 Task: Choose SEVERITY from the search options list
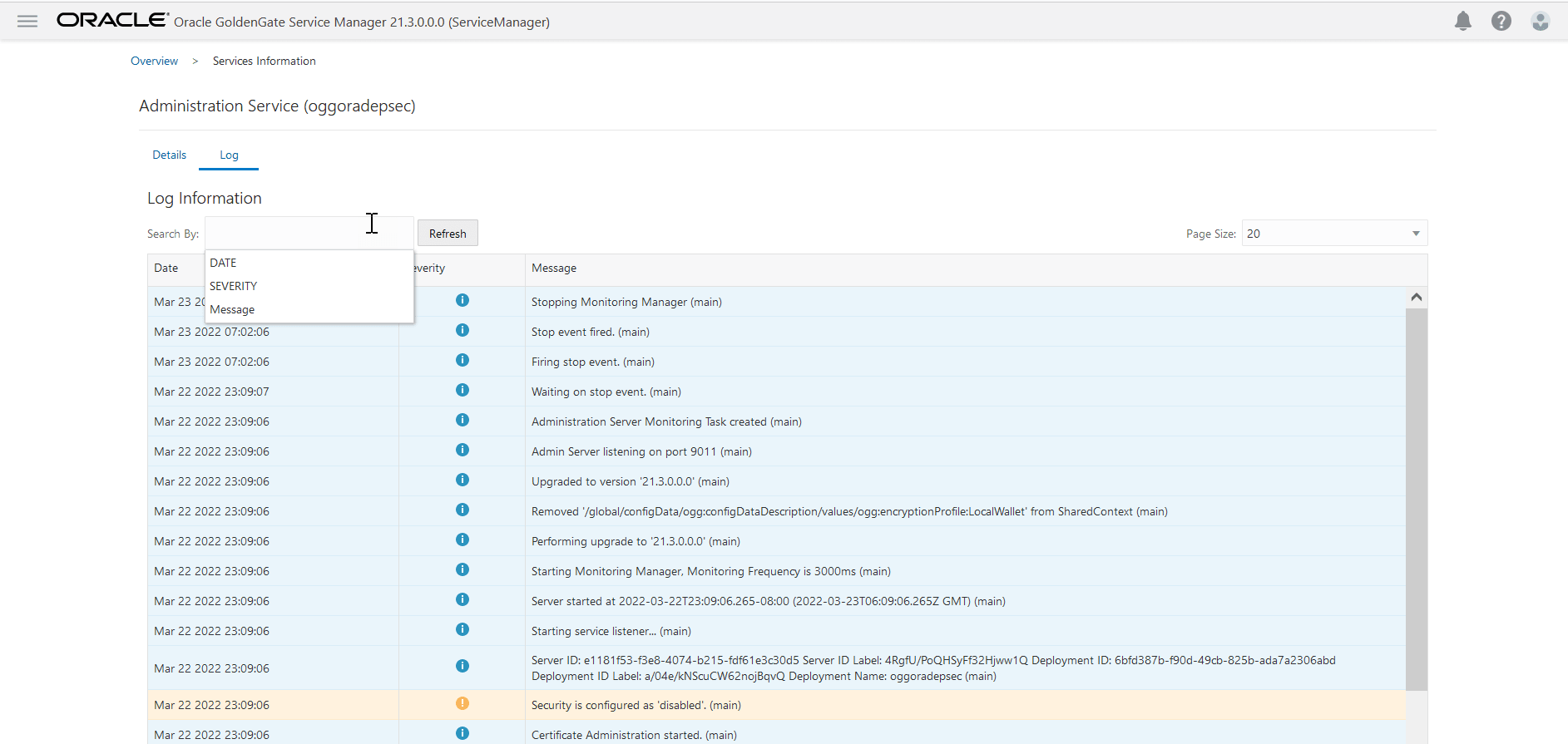coord(233,286)
